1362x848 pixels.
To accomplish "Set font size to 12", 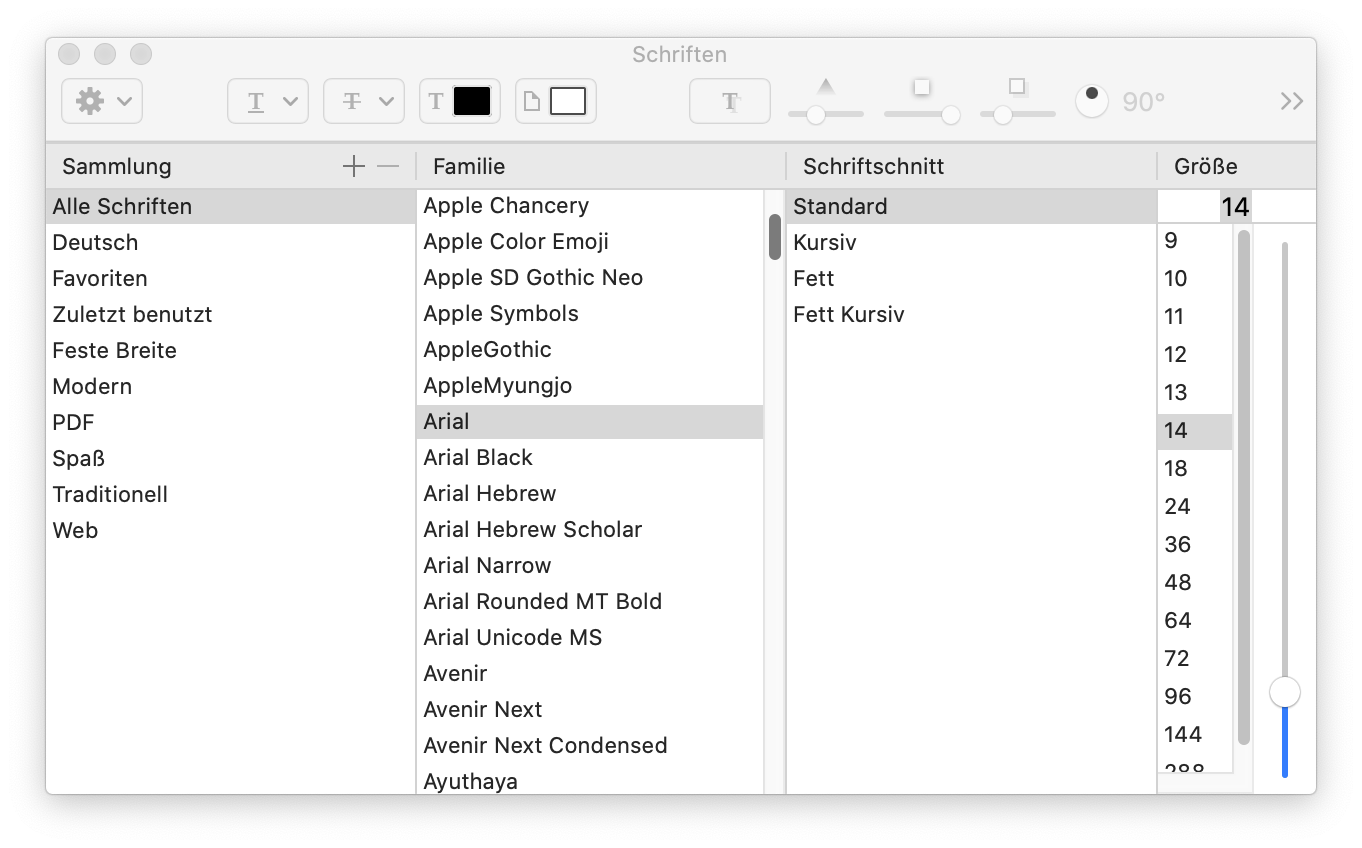I will click(x=1195, y=354).
